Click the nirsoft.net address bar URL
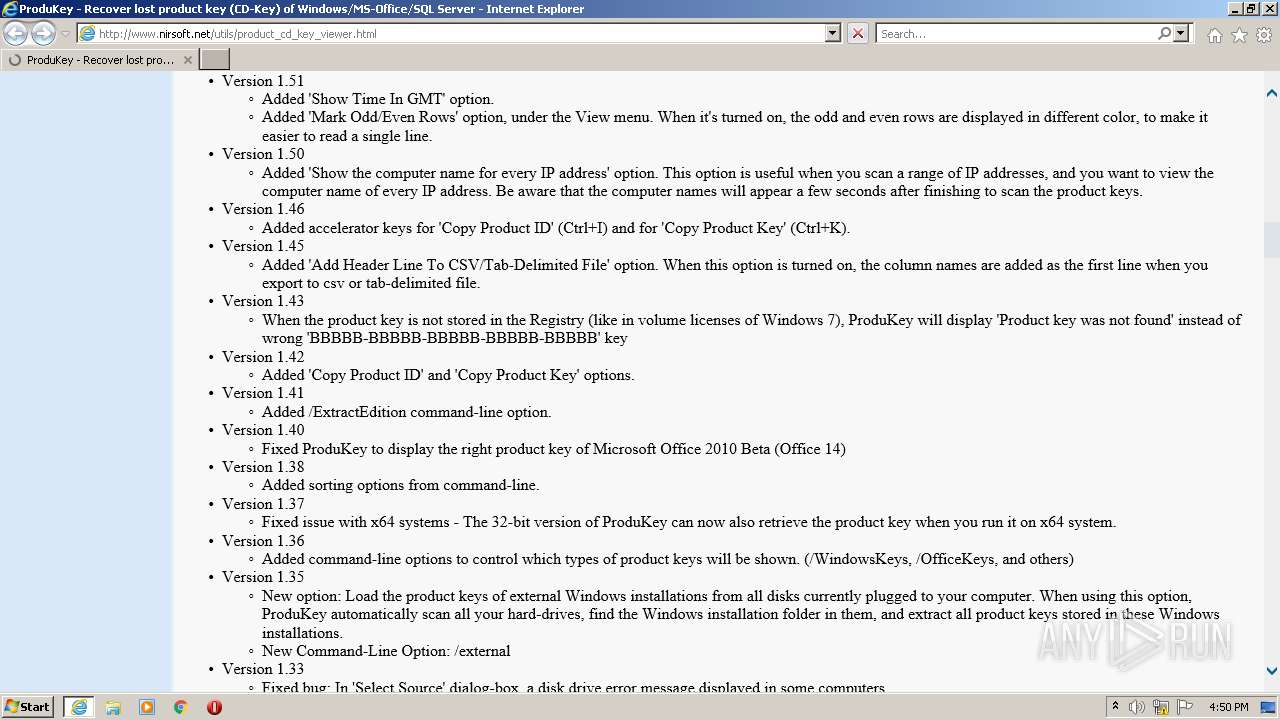This screenshot has height=720, width=1280. (x=237, y=34)
